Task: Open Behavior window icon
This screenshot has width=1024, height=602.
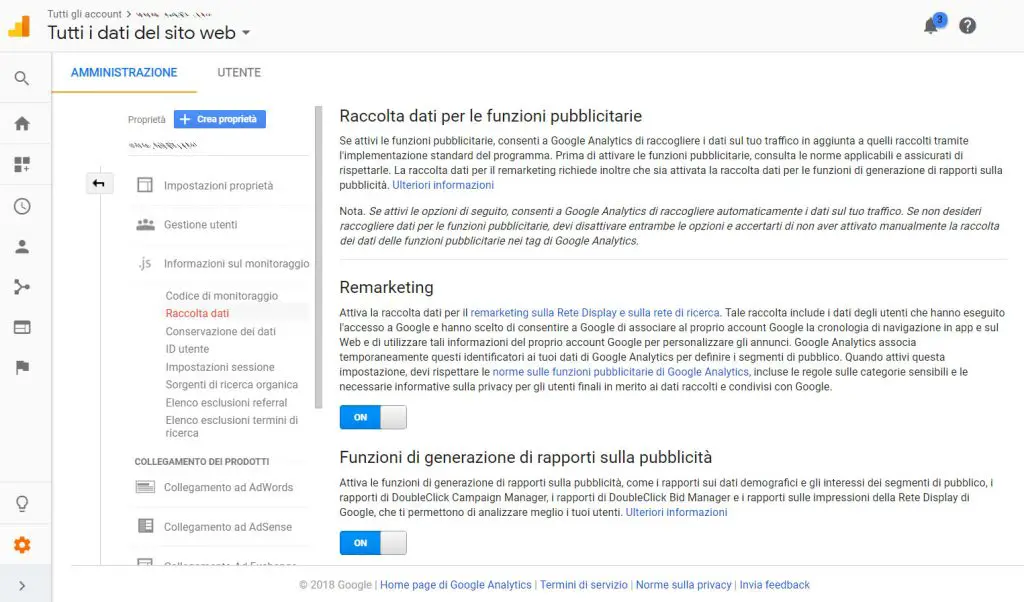Action: coord(22,327)
